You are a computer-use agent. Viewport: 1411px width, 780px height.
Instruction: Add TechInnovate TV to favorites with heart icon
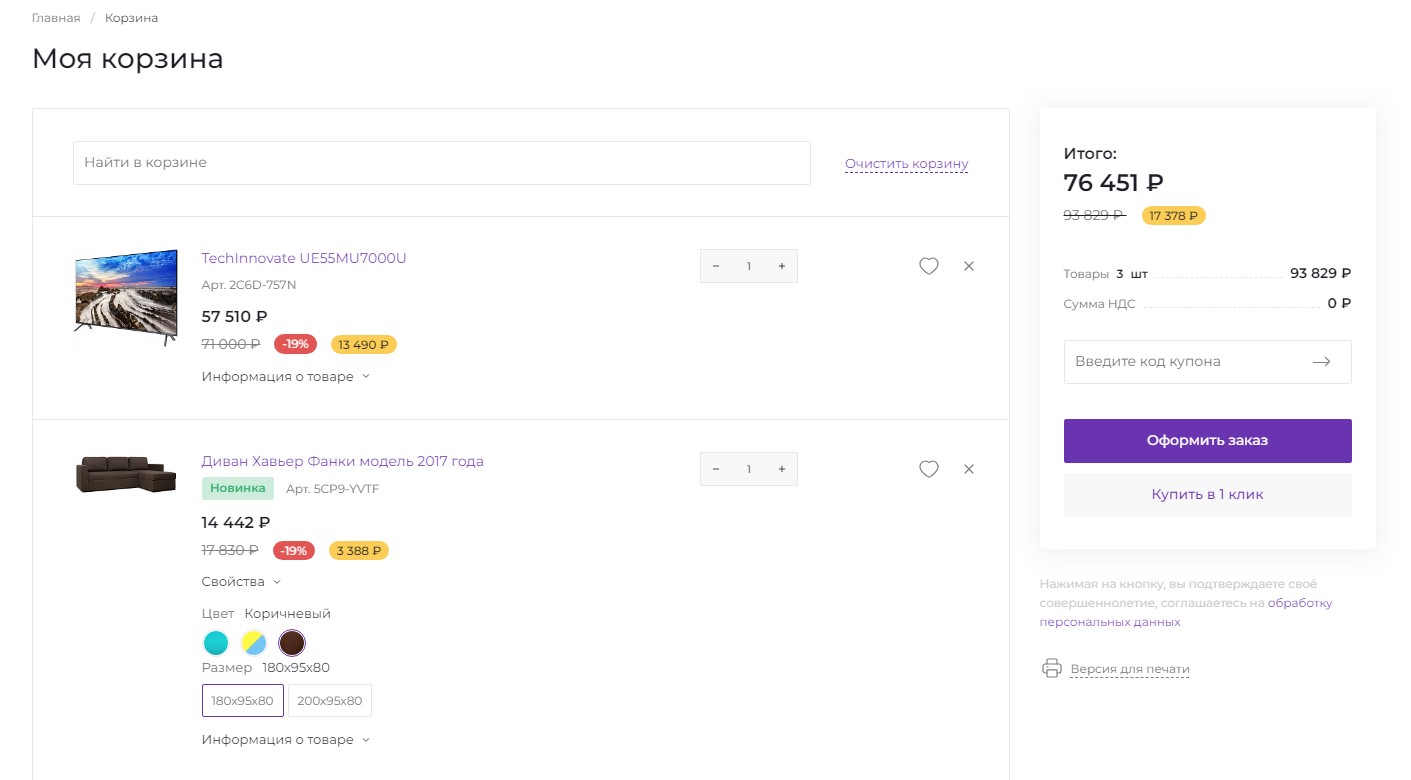point(928,266)
